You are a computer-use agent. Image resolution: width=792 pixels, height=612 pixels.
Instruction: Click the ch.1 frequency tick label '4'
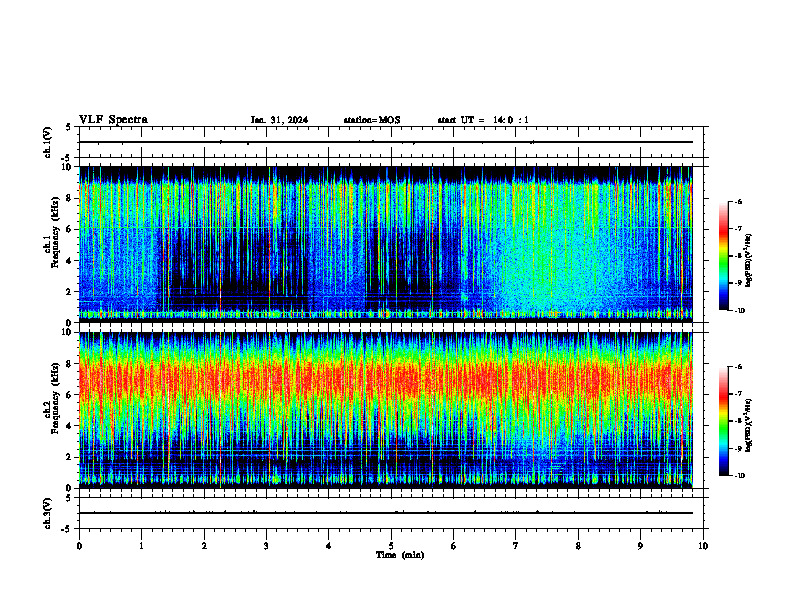tap(70, 261)
